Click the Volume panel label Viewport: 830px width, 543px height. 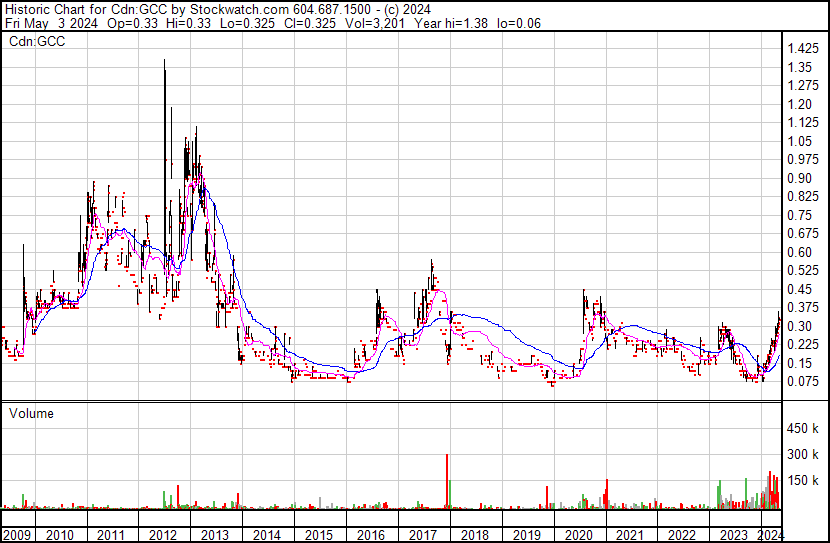[31, 413]
